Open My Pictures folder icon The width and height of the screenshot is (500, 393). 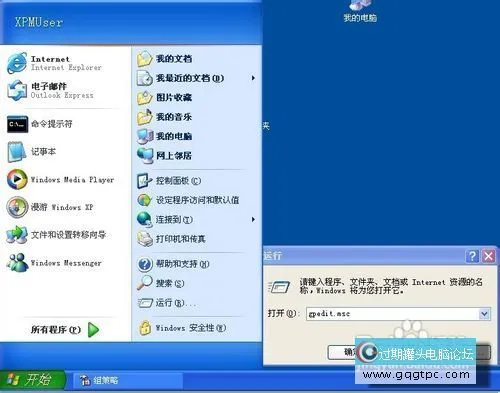[x=145, y=97]
